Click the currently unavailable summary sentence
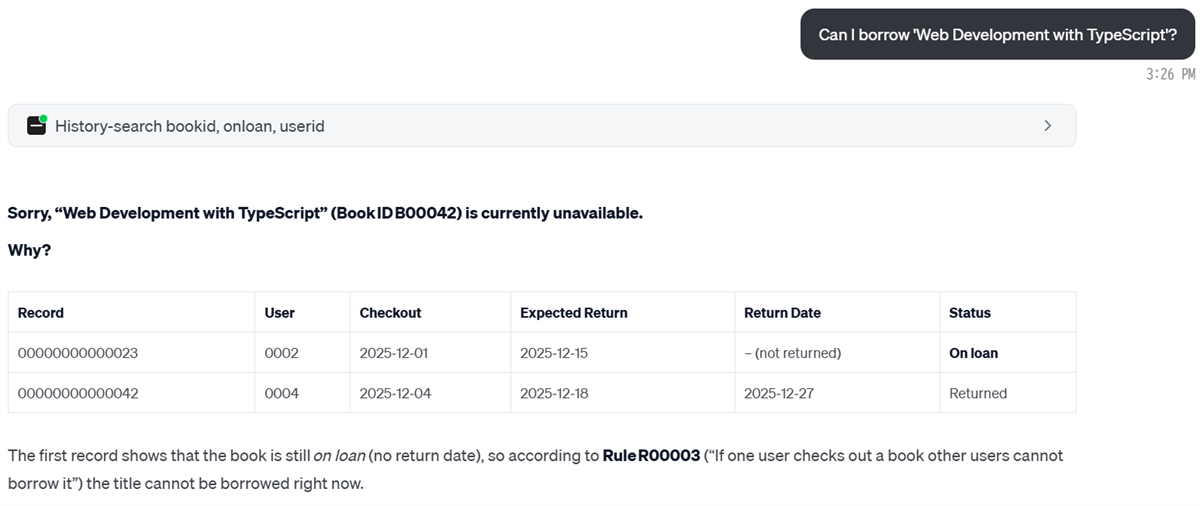The height and width of the screenshot is (506, 1200). [325, 214]
